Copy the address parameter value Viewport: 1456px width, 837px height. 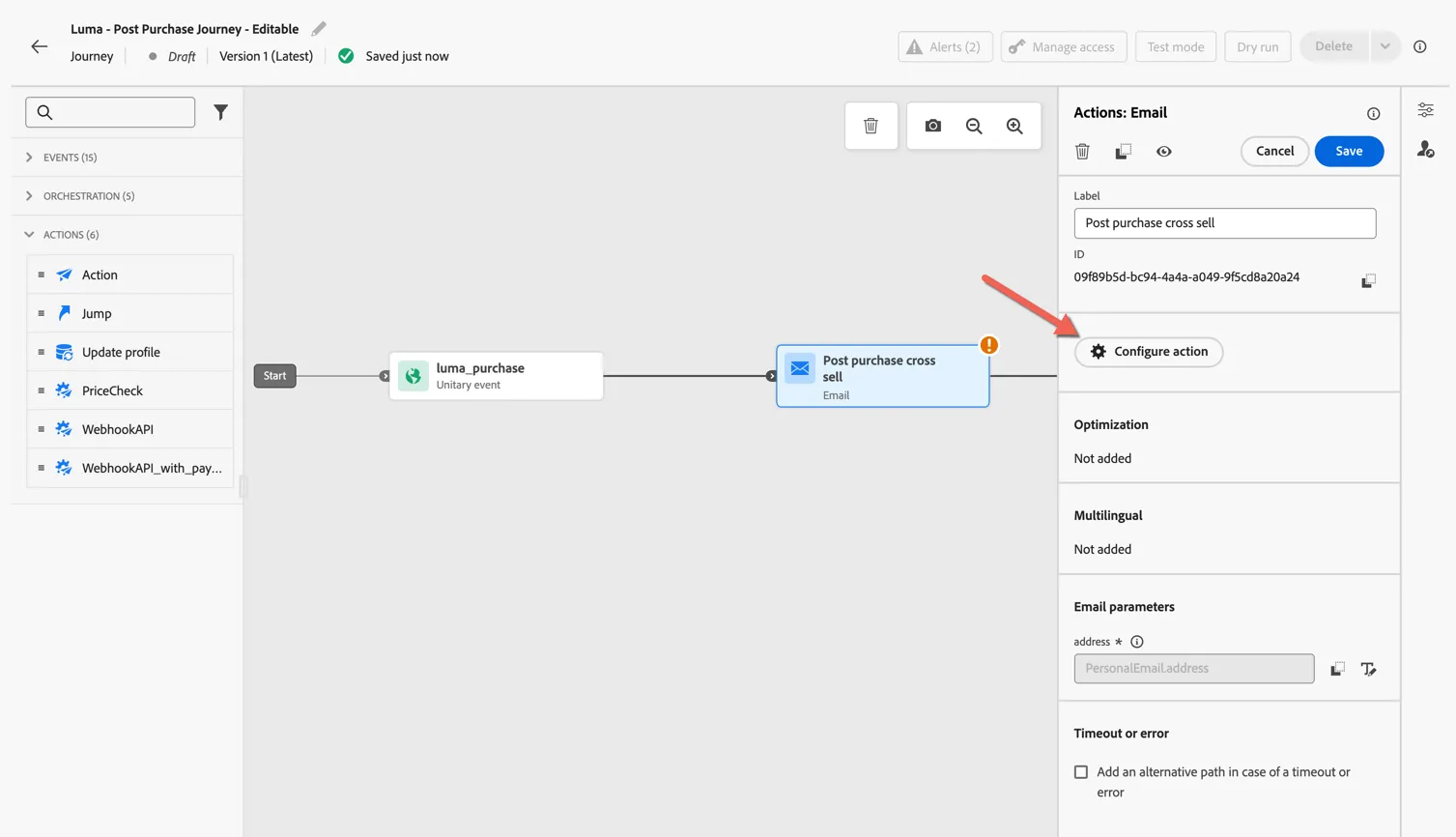(1337, 669)
